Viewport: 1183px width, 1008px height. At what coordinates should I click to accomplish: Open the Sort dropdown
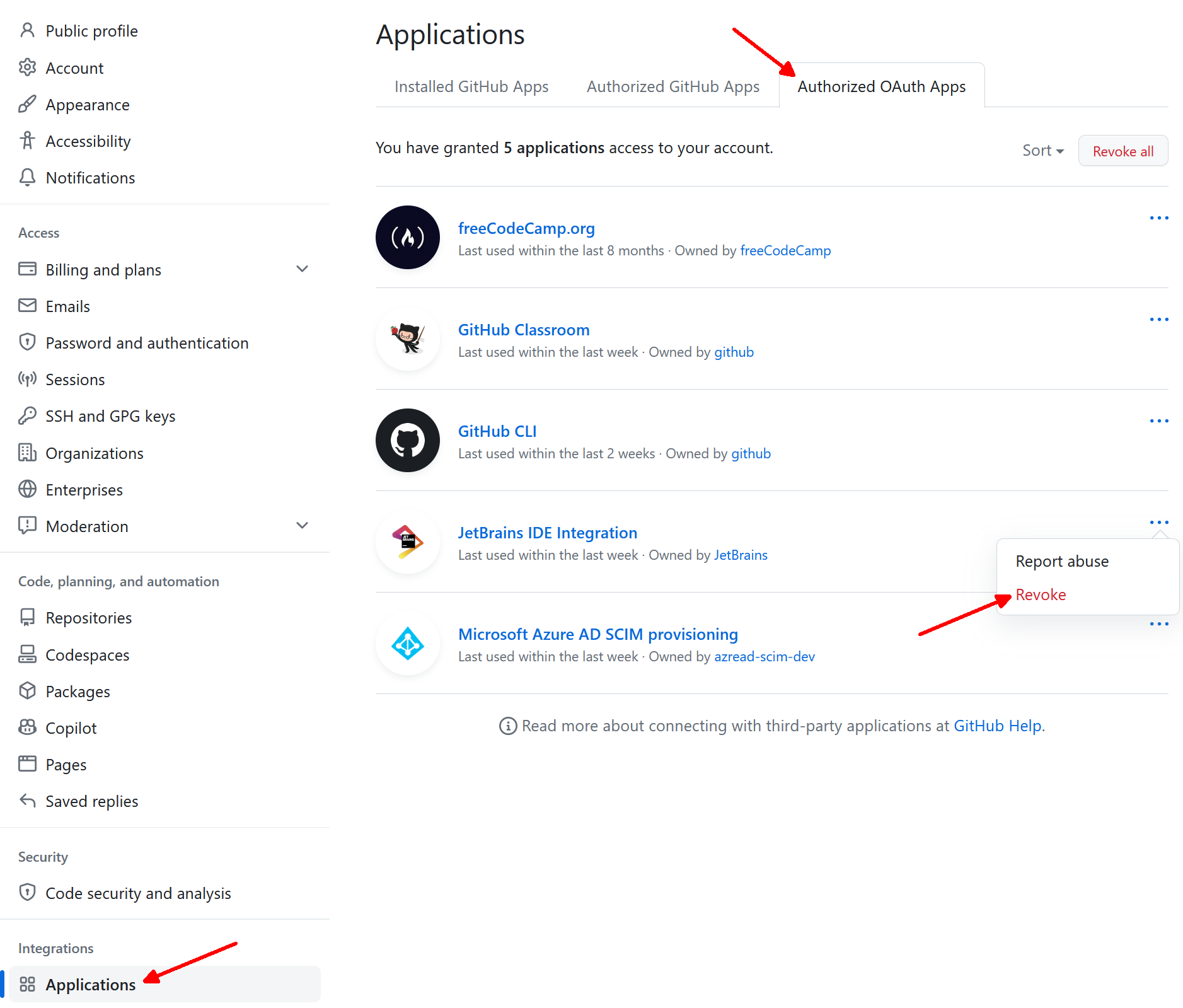1043,151
